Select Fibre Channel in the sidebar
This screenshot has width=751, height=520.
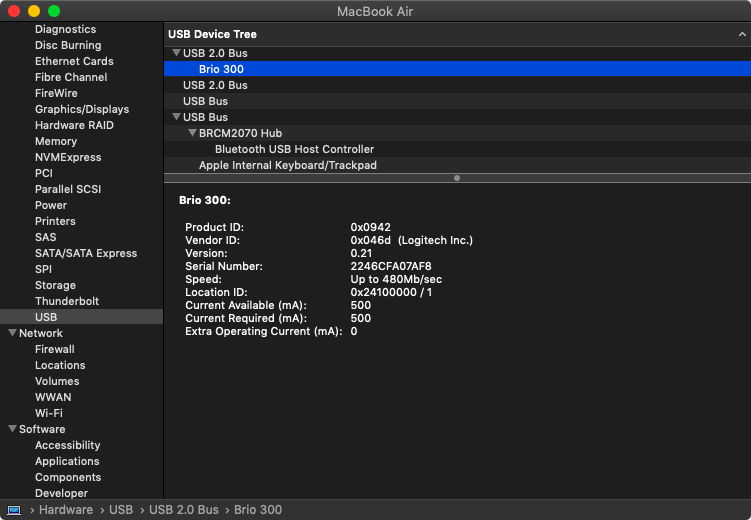pos(71,77)
